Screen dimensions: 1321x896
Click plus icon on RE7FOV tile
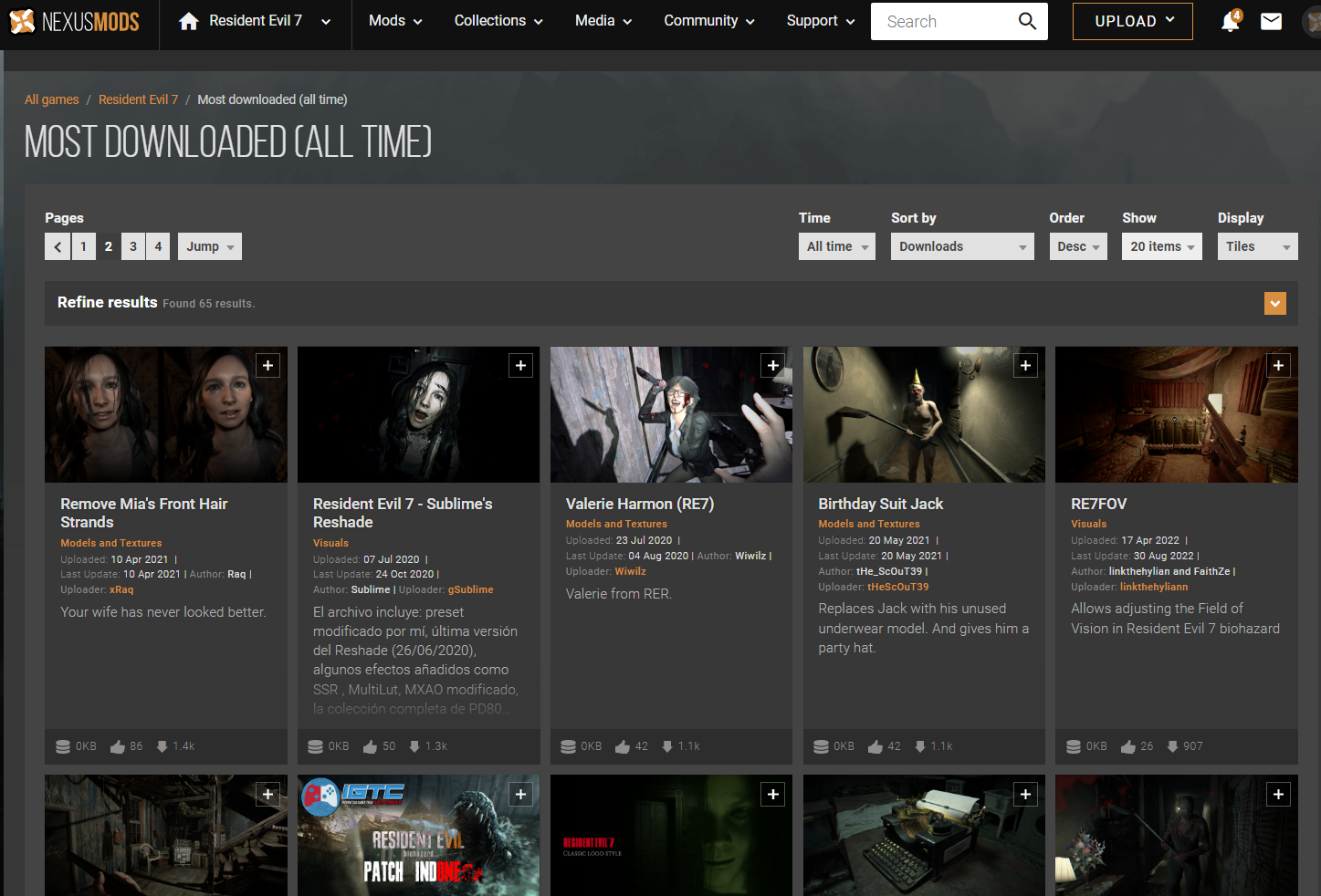click(1278, 366)
